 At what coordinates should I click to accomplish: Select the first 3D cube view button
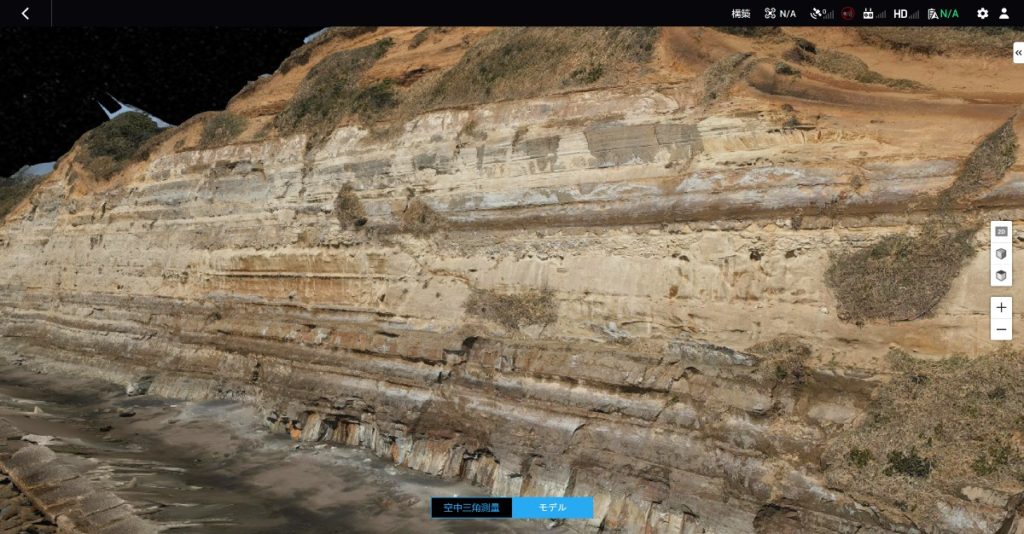pyautogui.click(x=1001, y=254)
